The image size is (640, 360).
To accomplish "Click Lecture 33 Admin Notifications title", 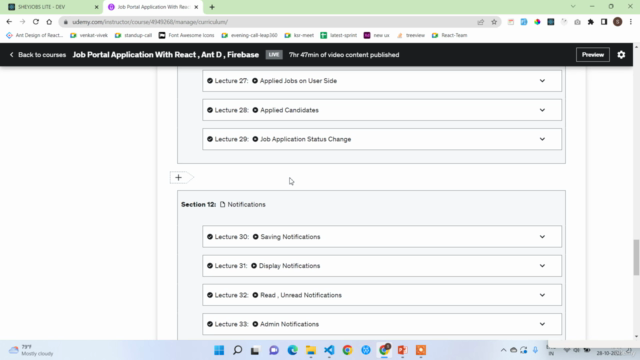I will [x=289, y=324].
